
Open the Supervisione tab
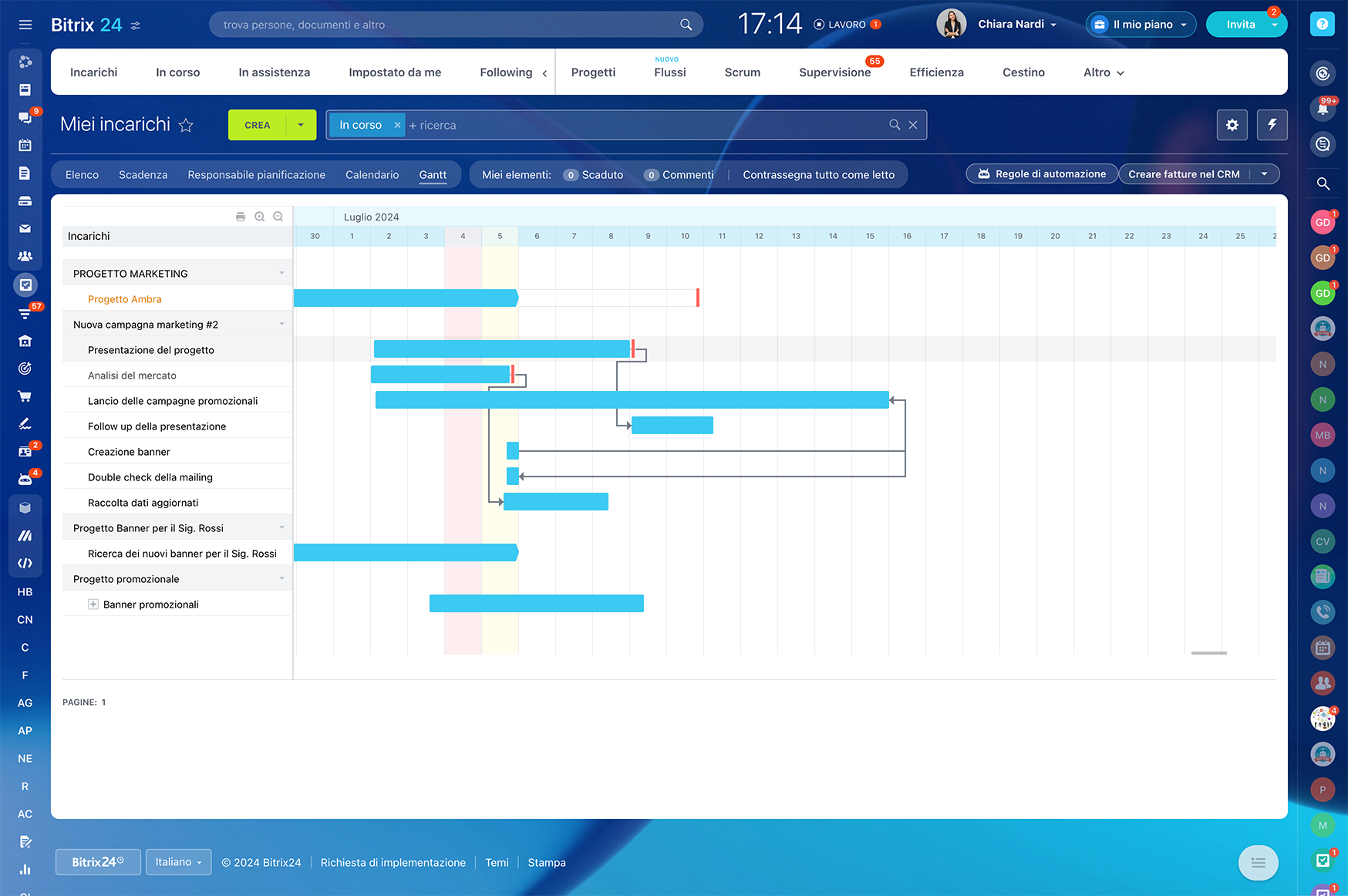[834, 72]
